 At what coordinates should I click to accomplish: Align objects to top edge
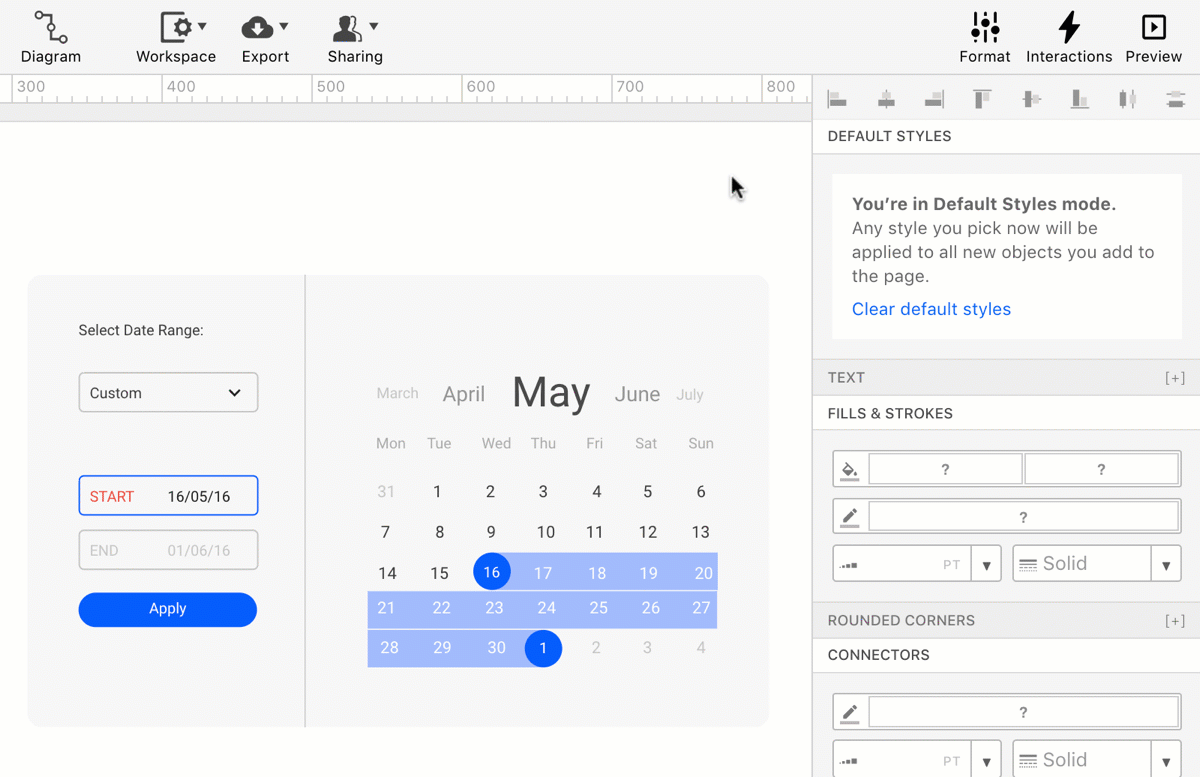pos(982,99)
